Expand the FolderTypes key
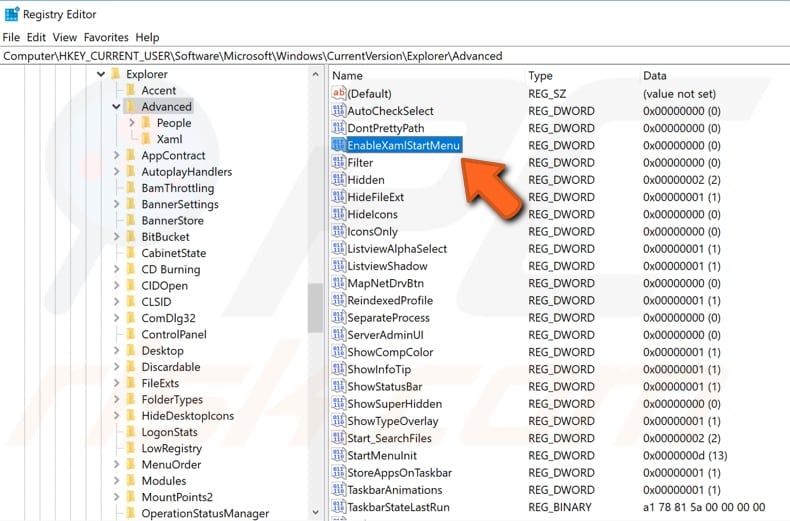 [116, 399]
